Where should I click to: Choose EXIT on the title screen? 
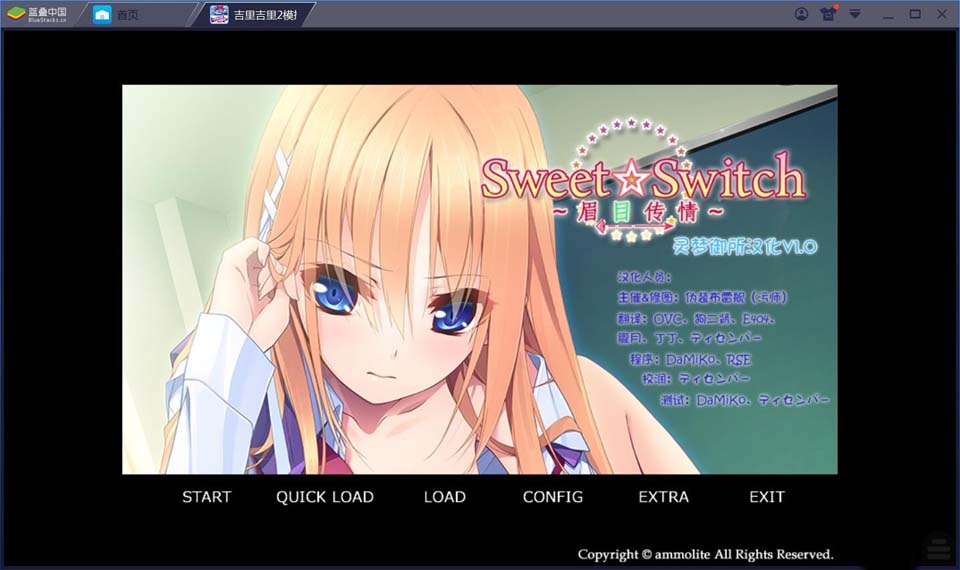pos(767,497)
